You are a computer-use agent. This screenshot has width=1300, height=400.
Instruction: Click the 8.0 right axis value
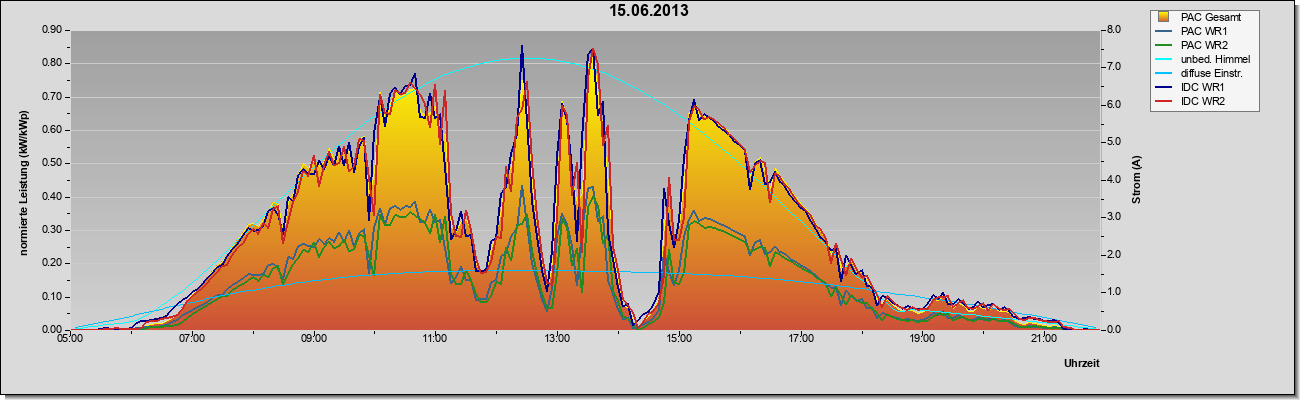pos(1113,30)
